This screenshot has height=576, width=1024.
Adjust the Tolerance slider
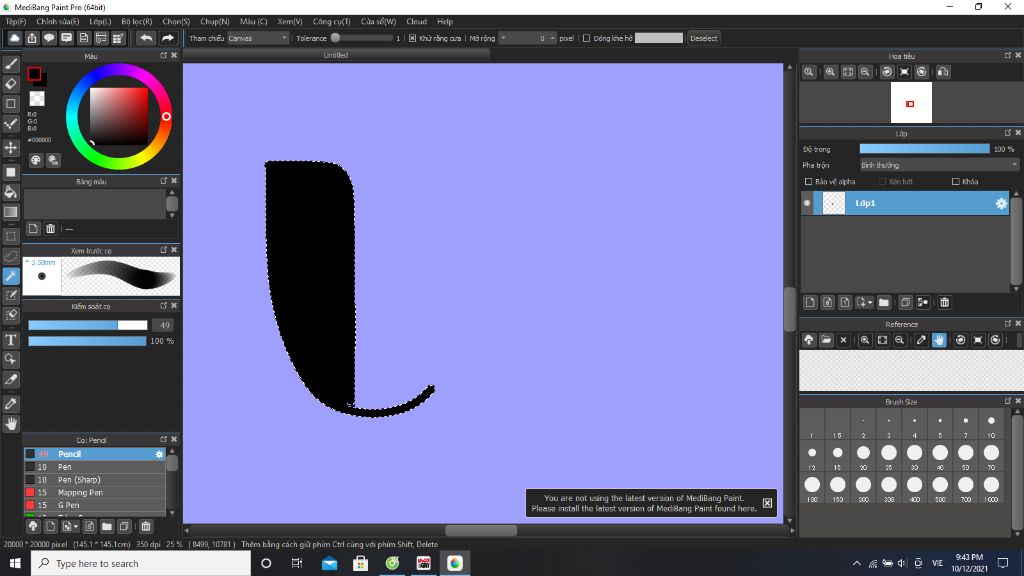click(x=362, y=39)
